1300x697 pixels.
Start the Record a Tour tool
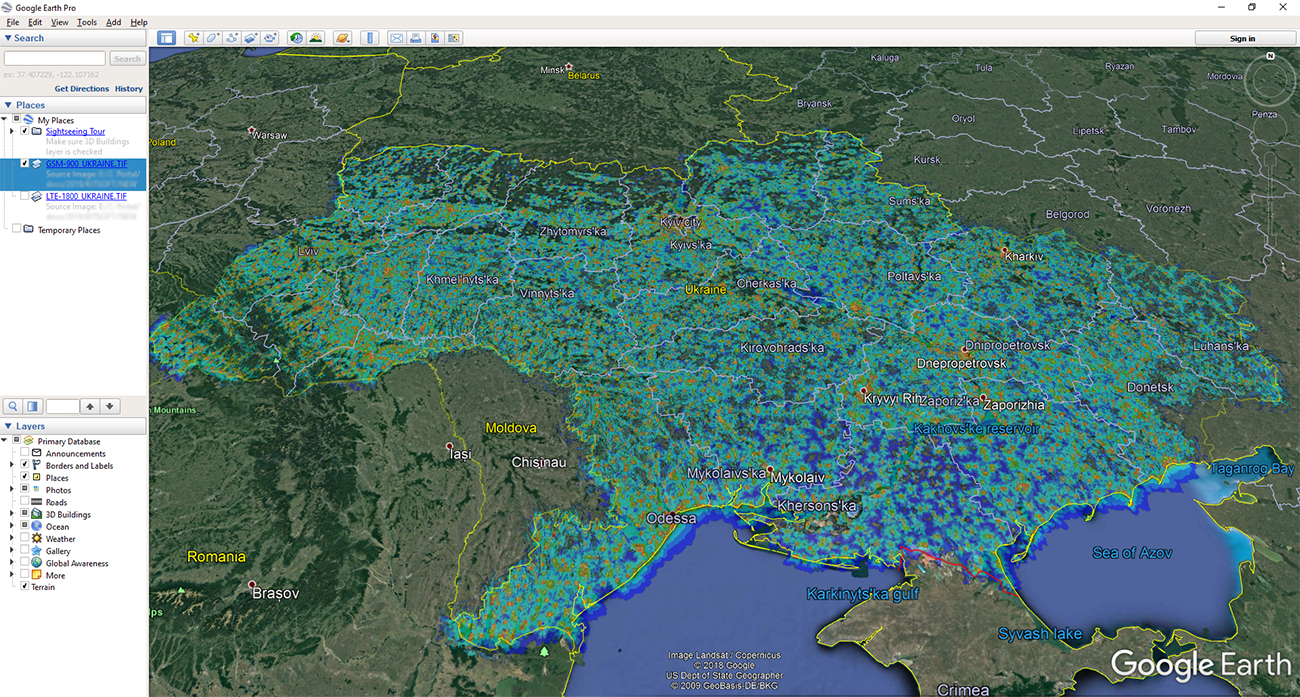coord(270,38)
